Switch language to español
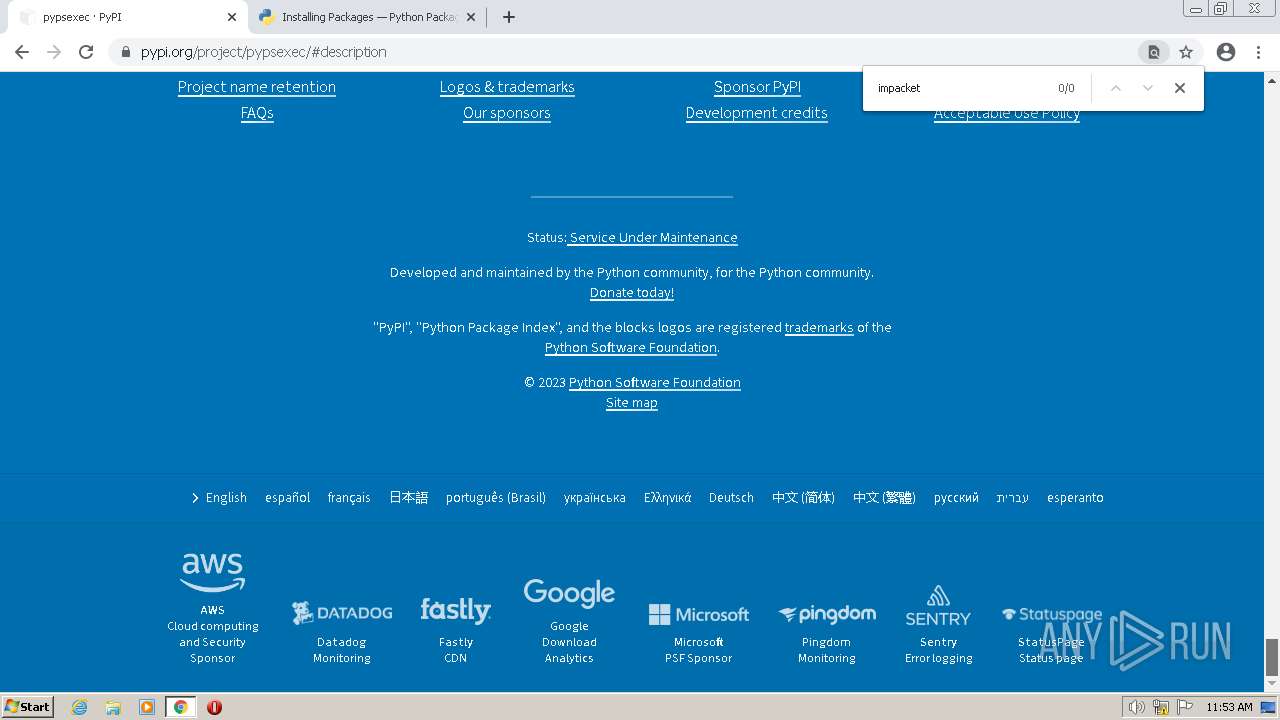Screen dimensions: 1280x720 click(x=288, y=498)
